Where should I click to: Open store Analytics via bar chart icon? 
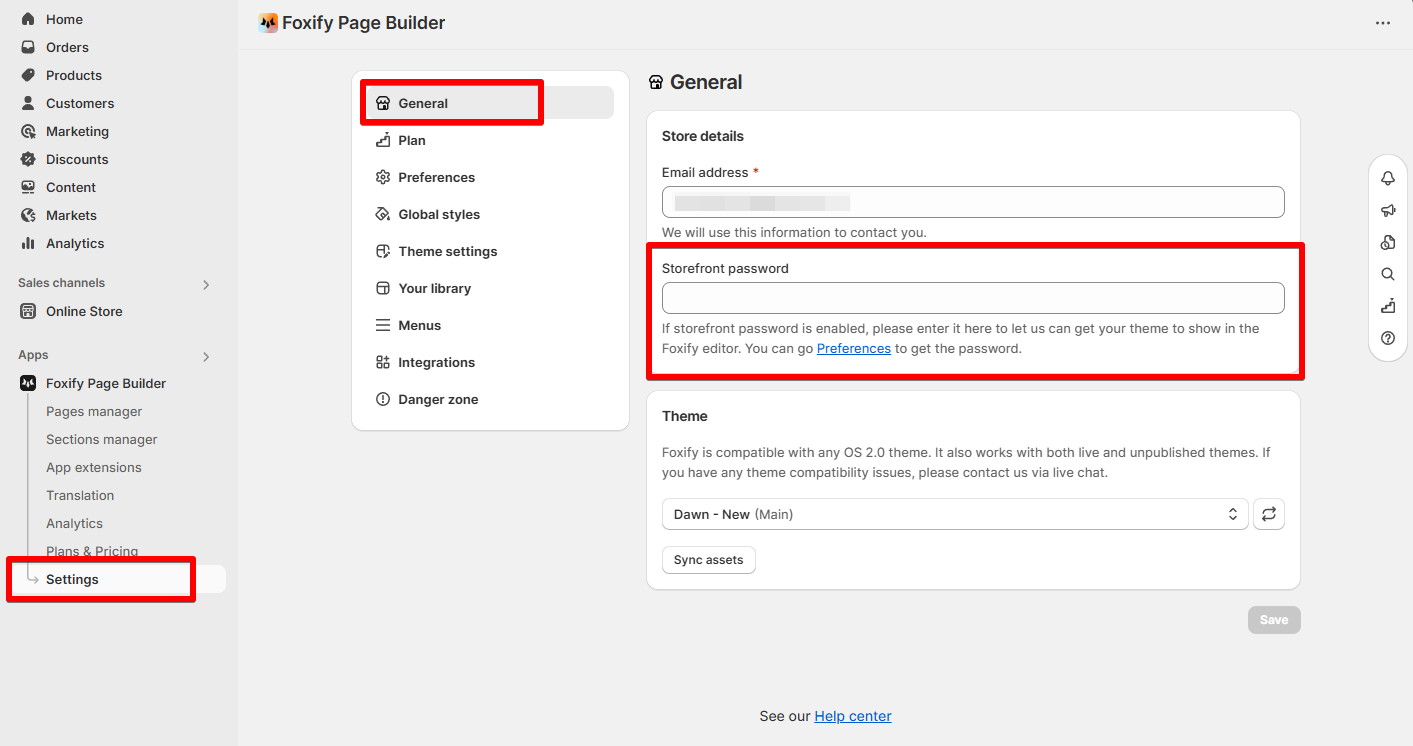tap(28, 243)
